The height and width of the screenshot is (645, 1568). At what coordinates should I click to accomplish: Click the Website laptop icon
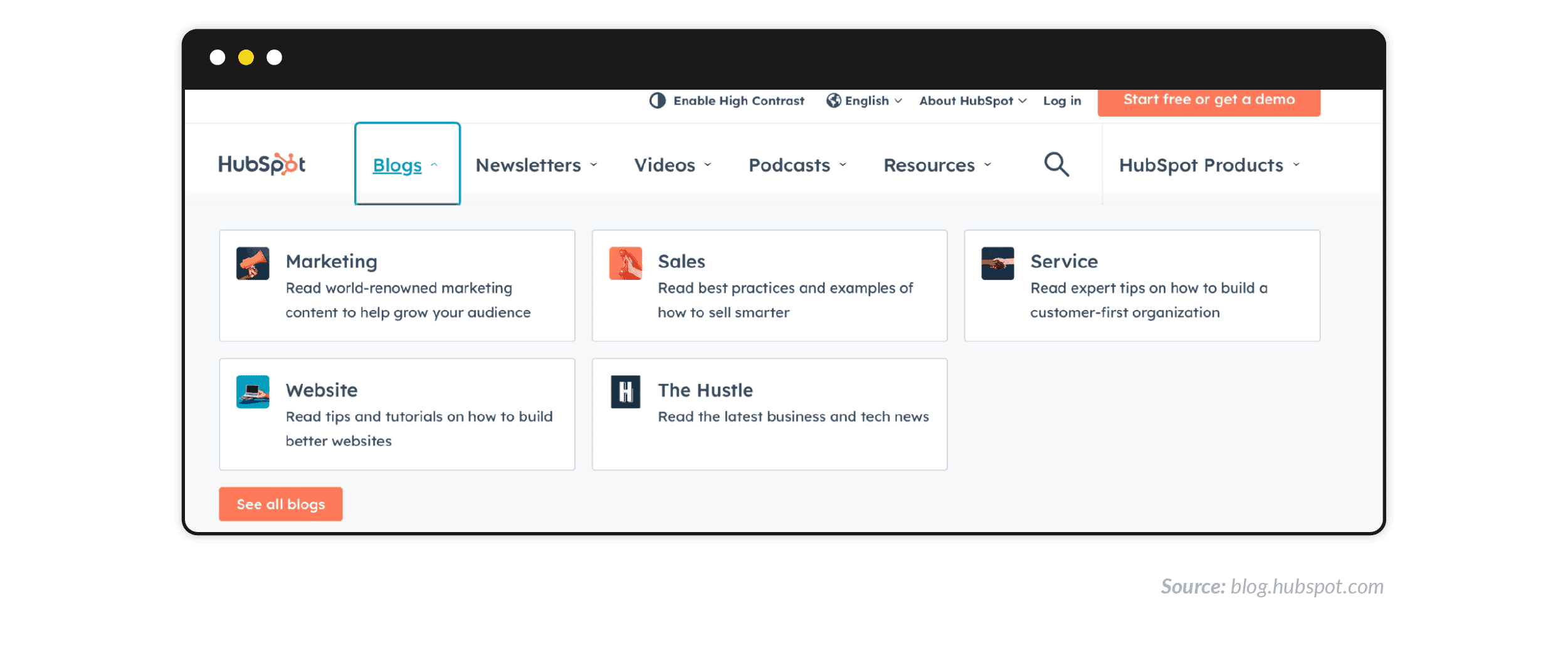(x=253, y=392)
